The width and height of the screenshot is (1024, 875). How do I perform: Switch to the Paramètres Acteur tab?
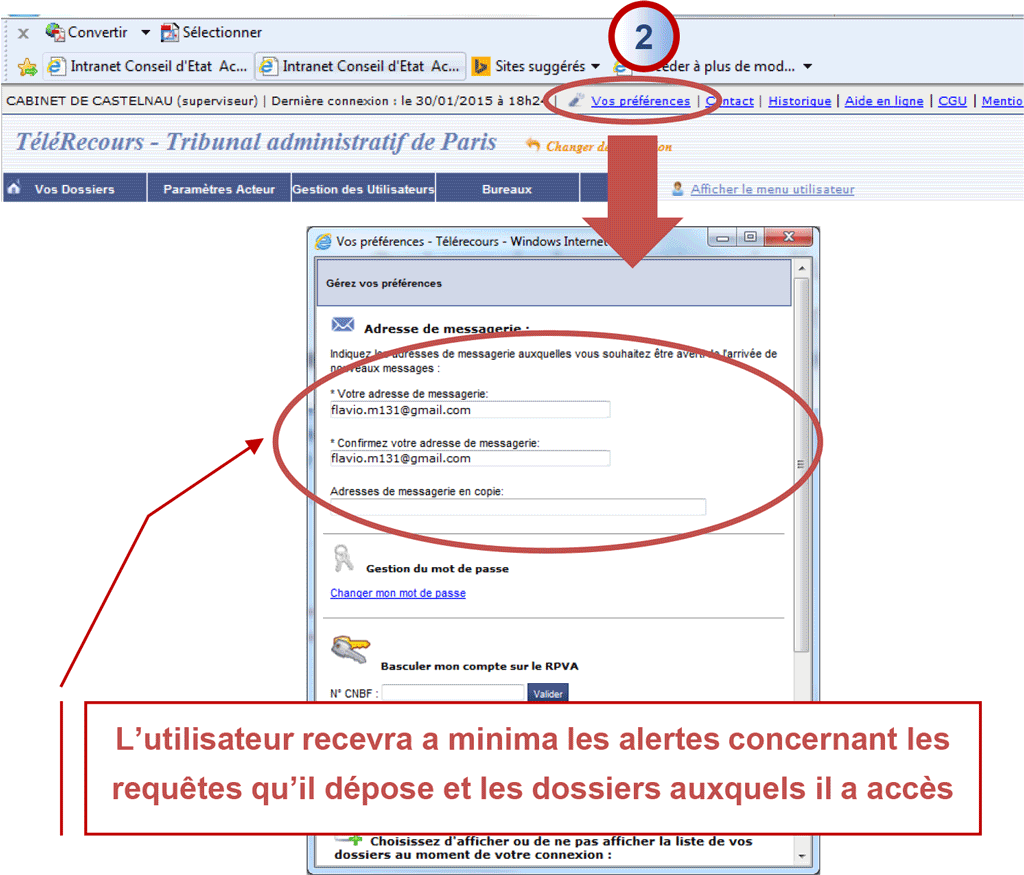coord(219,189)
